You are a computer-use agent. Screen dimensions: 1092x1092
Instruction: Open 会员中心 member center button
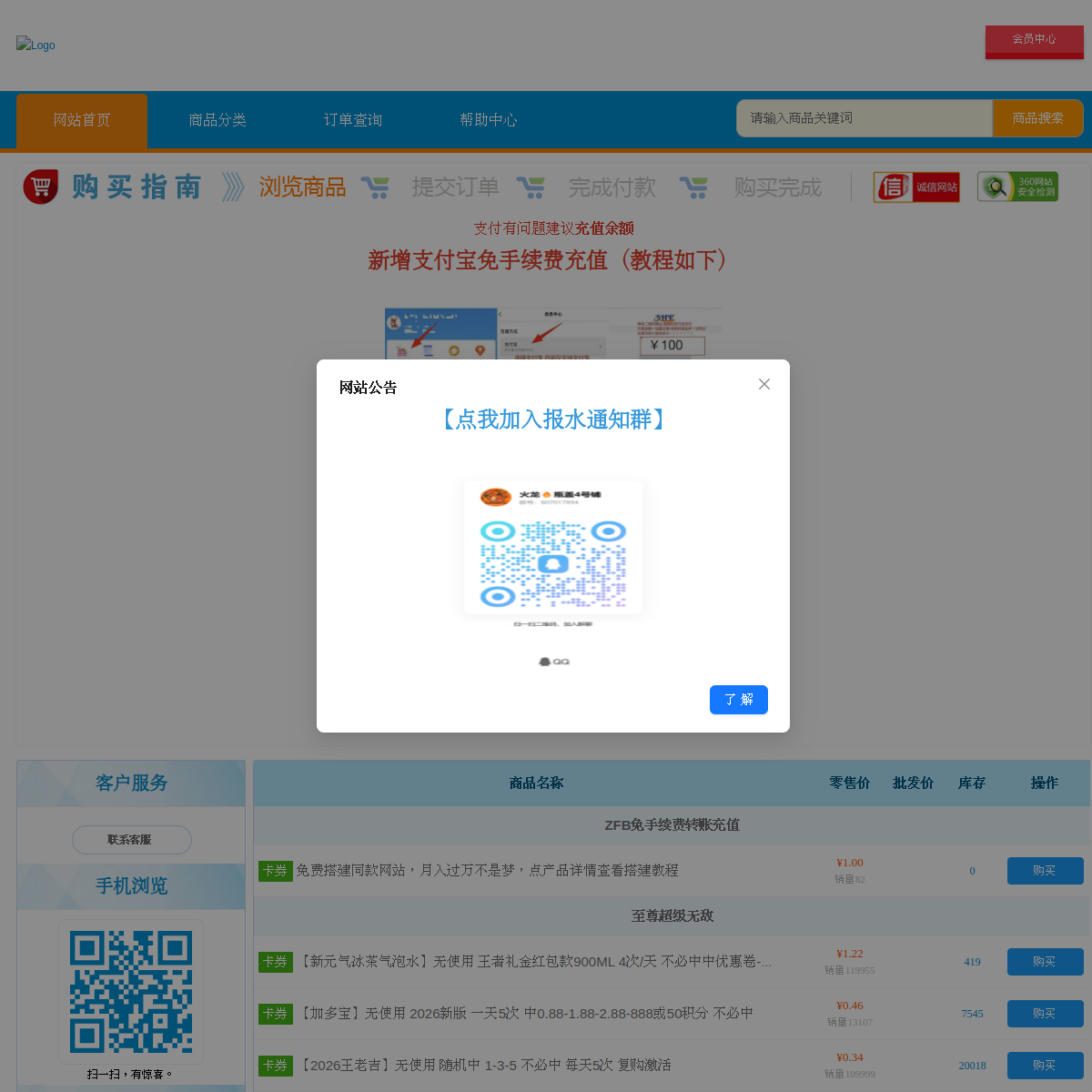[1035, 41]
